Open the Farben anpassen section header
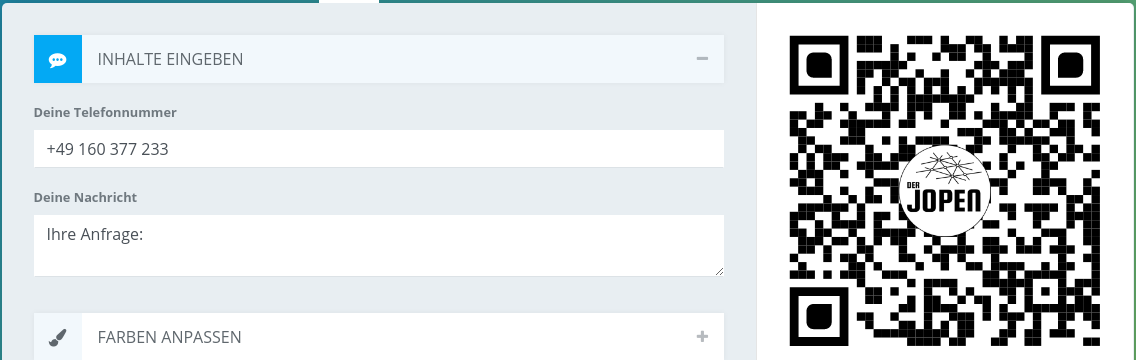Screen dimensions: 1136x360 (x=379, y=337)
